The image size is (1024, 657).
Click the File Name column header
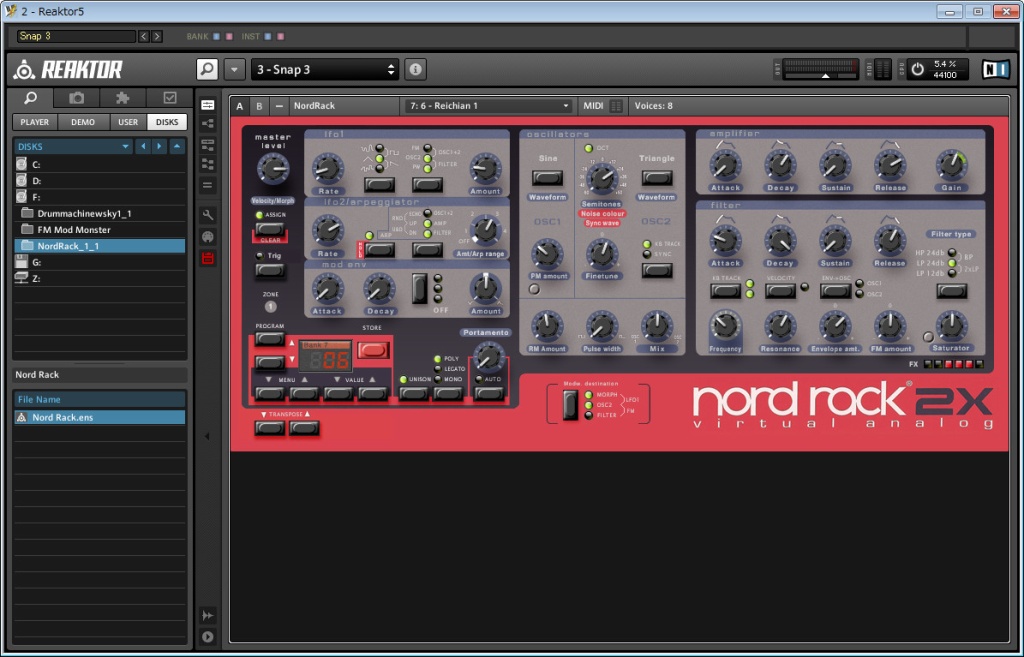[99, 399]
